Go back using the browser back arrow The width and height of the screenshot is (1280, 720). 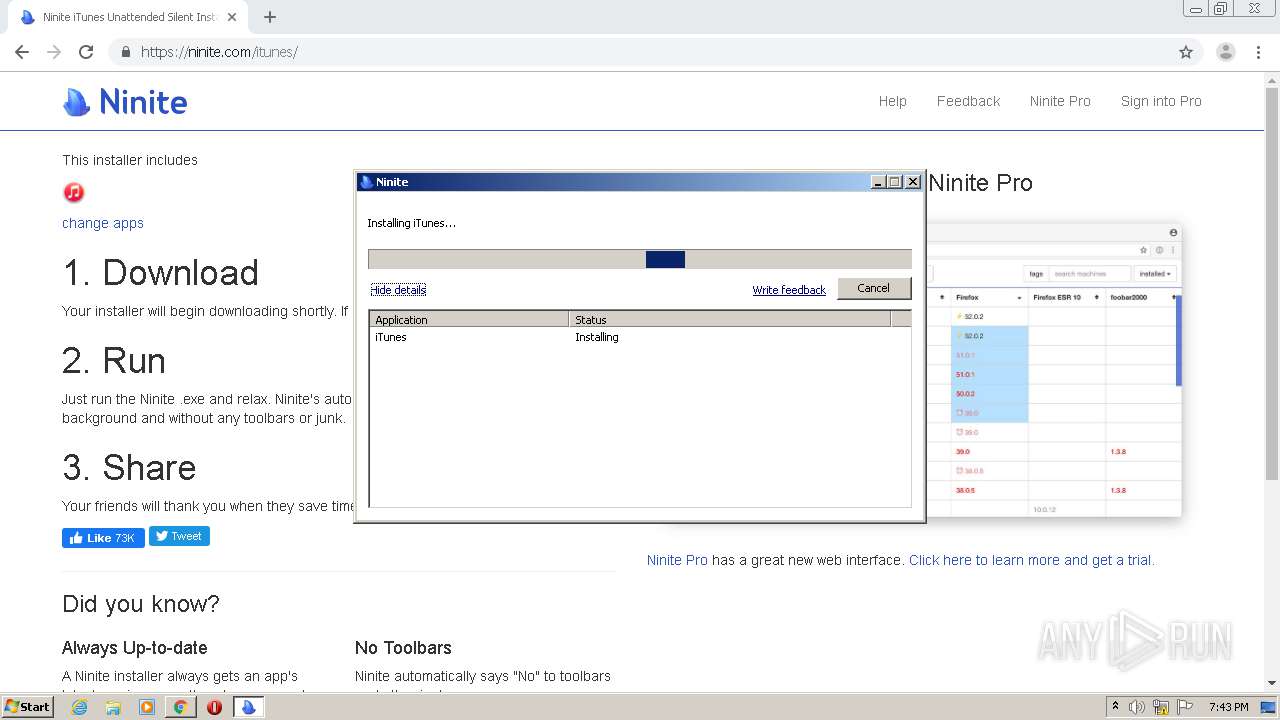pos(22,52)
